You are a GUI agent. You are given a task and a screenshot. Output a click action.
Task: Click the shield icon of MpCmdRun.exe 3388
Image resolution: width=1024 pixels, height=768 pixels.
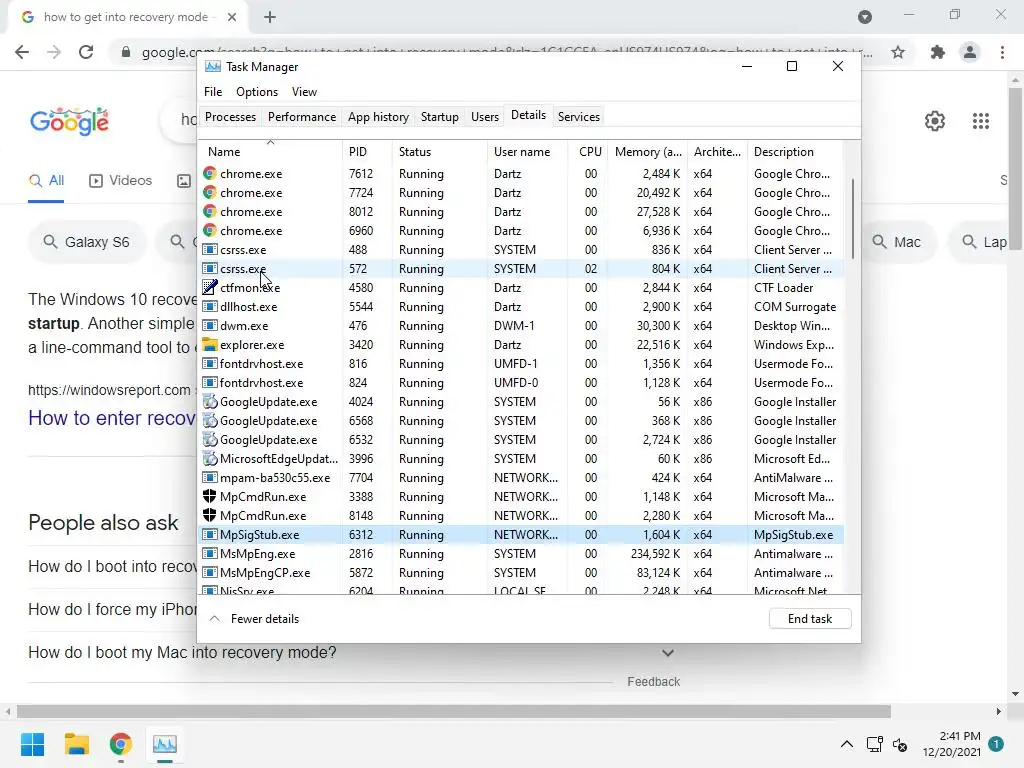(x=210, y=496)
